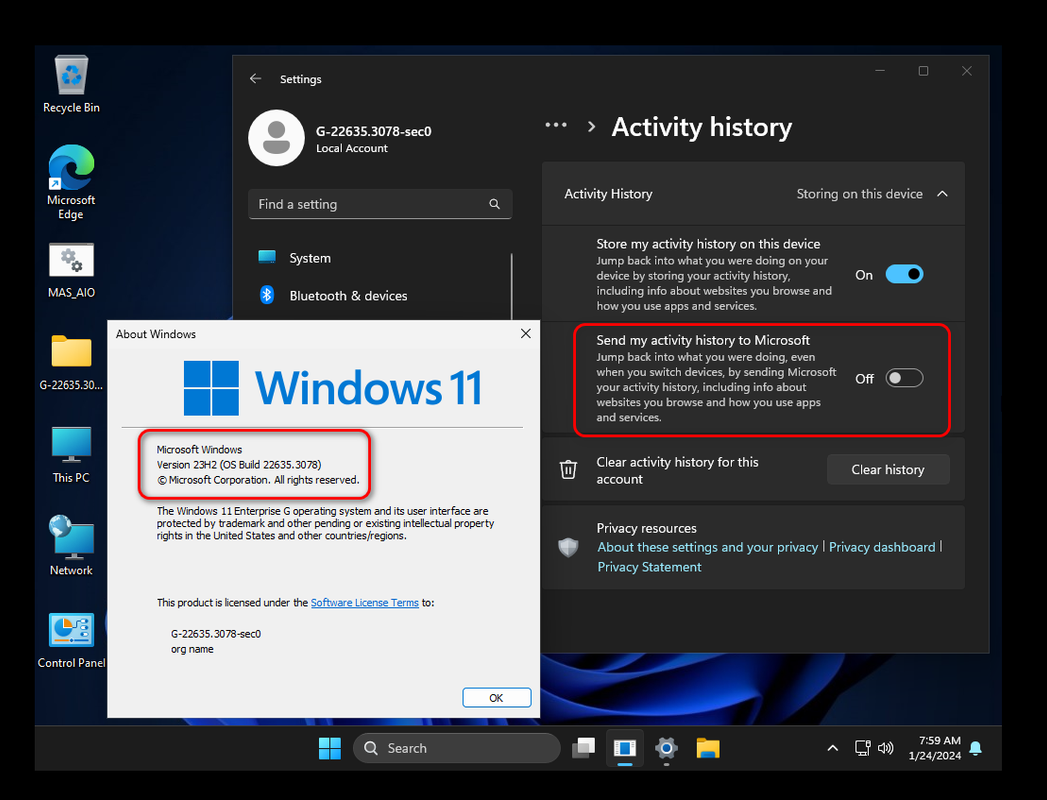This screenshot has width=1047, height=800.
Task: Open Recycle Bin desktop icon
Action: coord(71,84)
